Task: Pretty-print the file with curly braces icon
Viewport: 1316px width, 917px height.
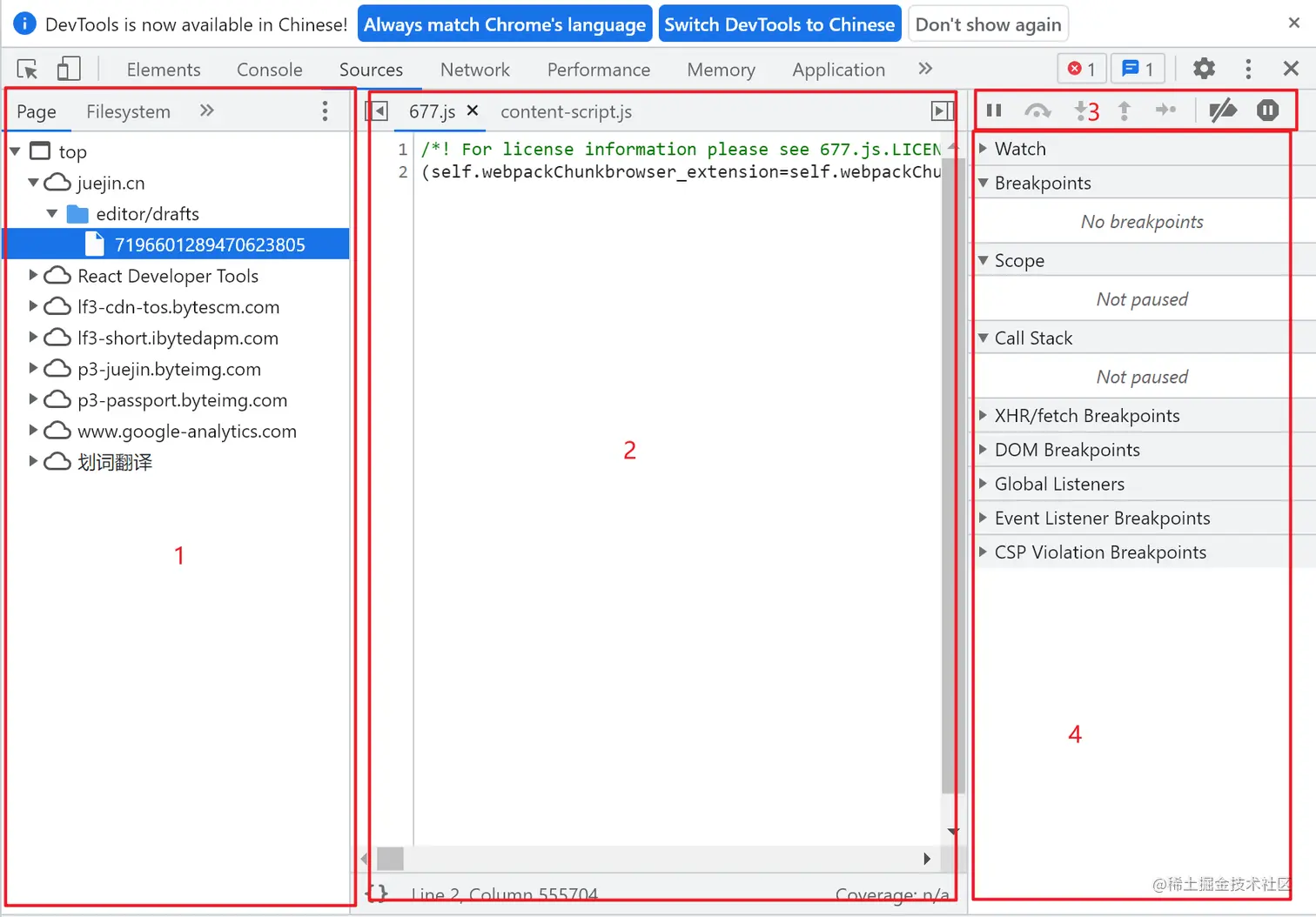Action: pyautogui.click(x=378, y=894)
